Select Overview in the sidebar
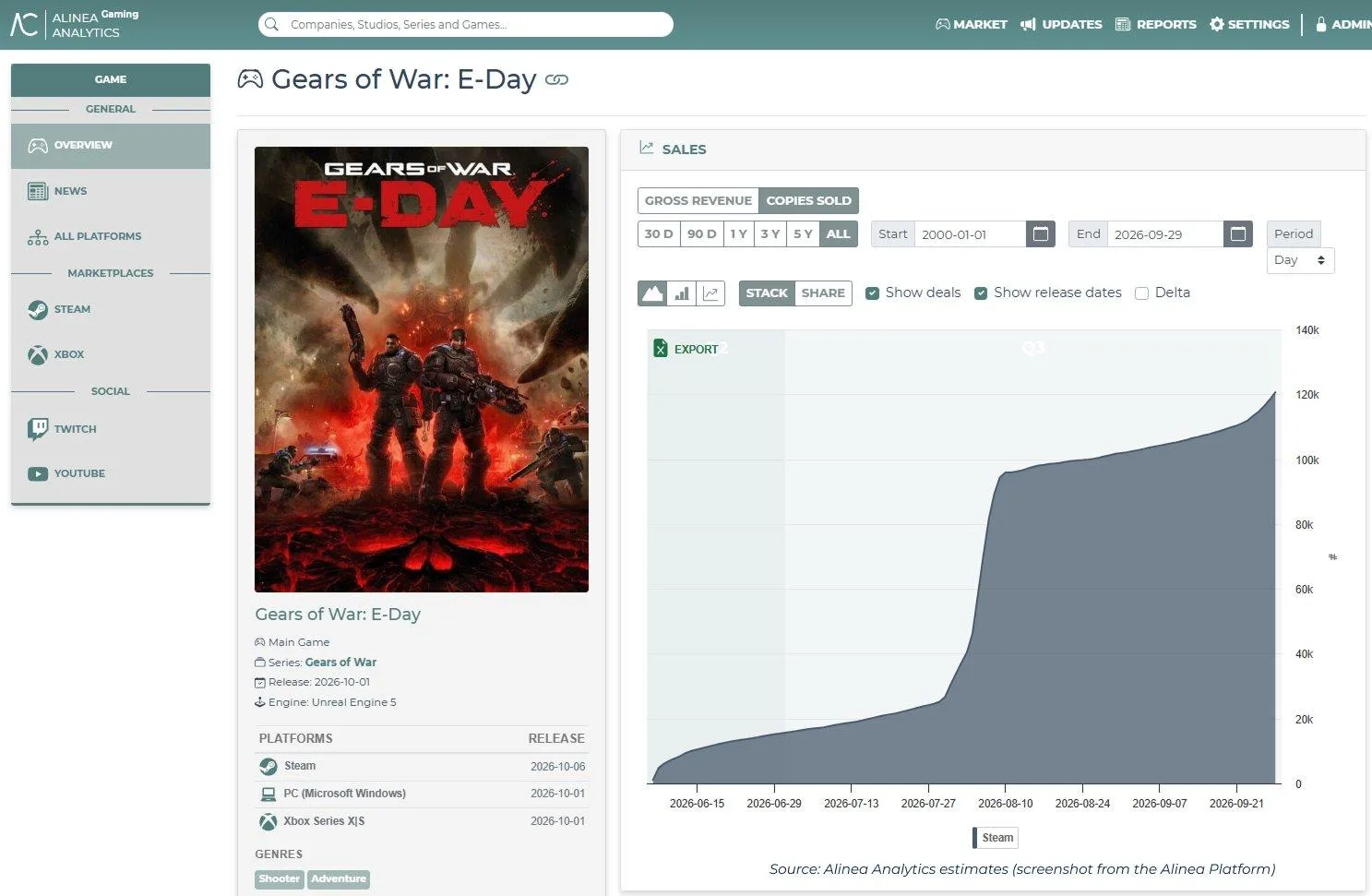Image resolution: width=1372 pixels, height=896 pixels. tap(111, 145)
